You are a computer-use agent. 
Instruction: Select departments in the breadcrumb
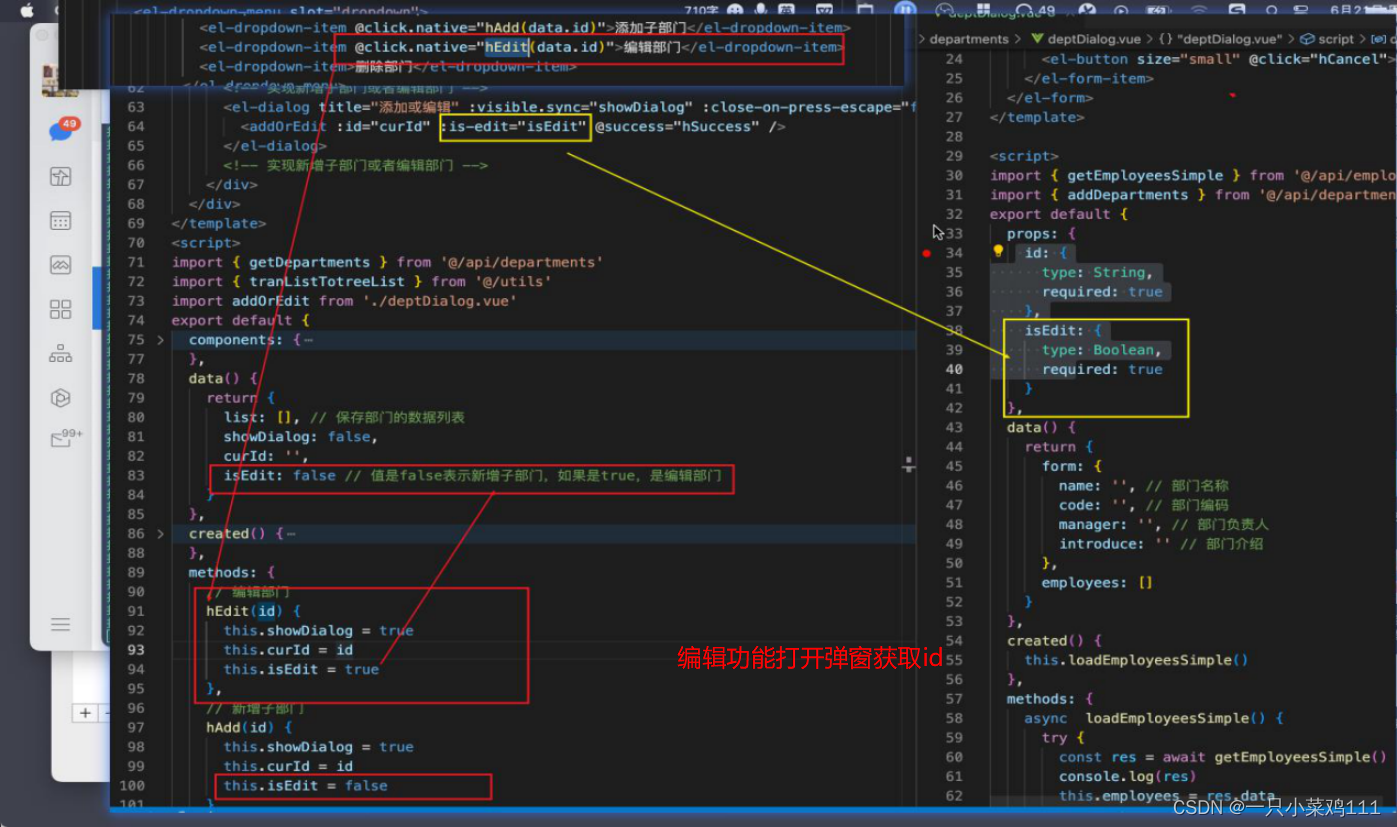coord(969,39)
